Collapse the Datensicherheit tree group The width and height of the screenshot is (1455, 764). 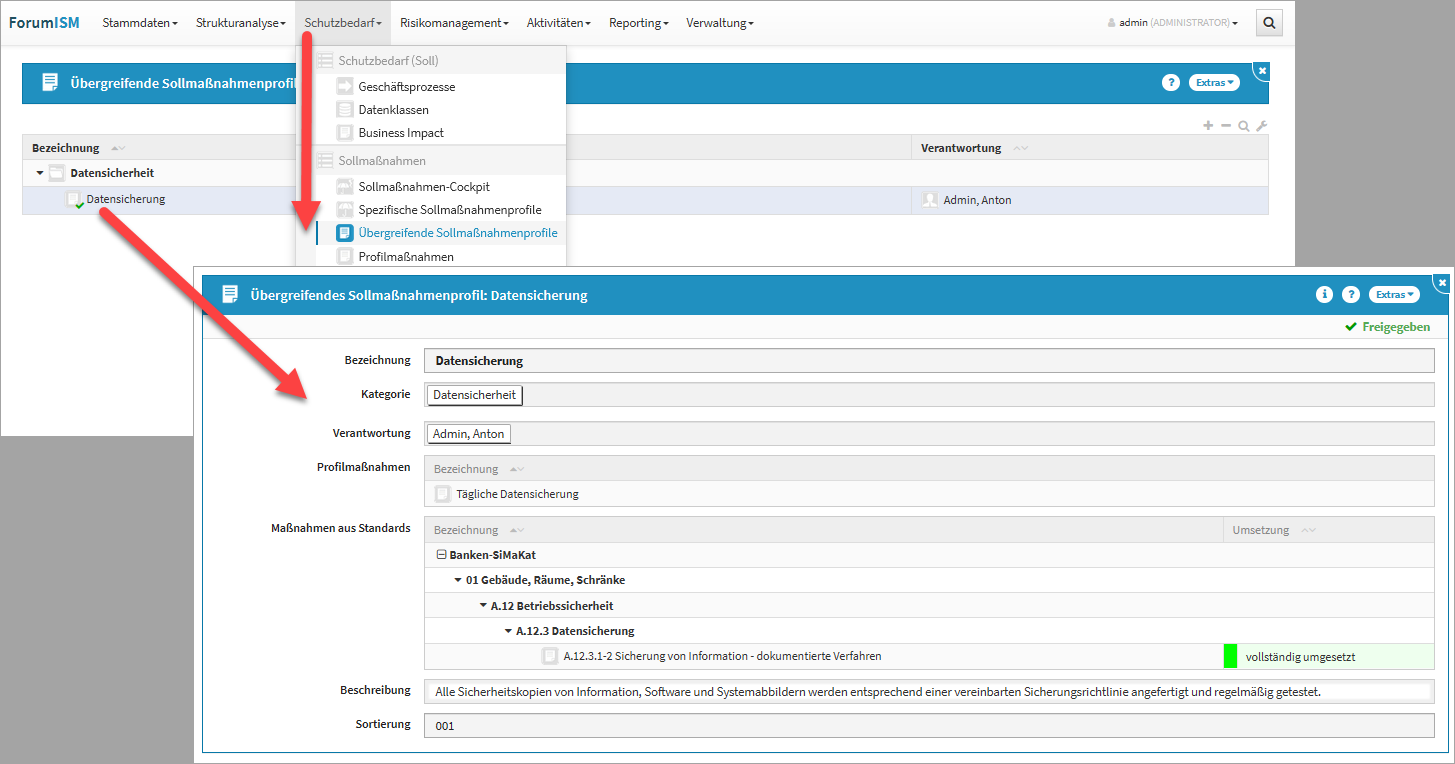point(40,173)
